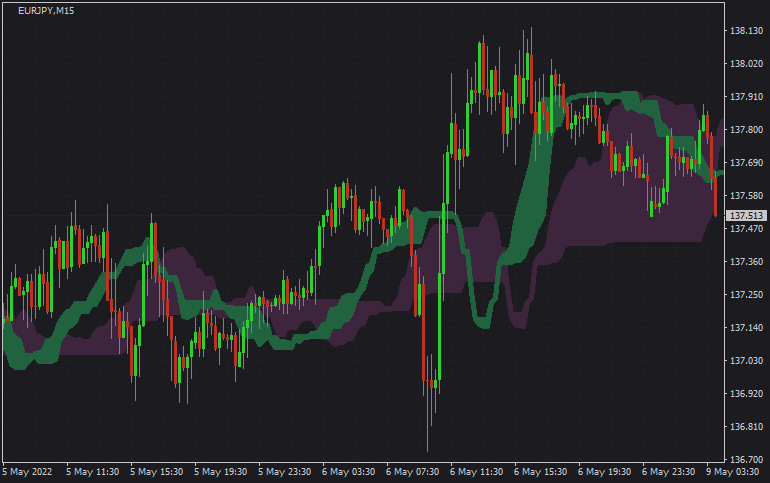770x483 pixels.
Task: Click the 6 May 07:30 time label
Action: pyautogui.click(x=412, y=472)
